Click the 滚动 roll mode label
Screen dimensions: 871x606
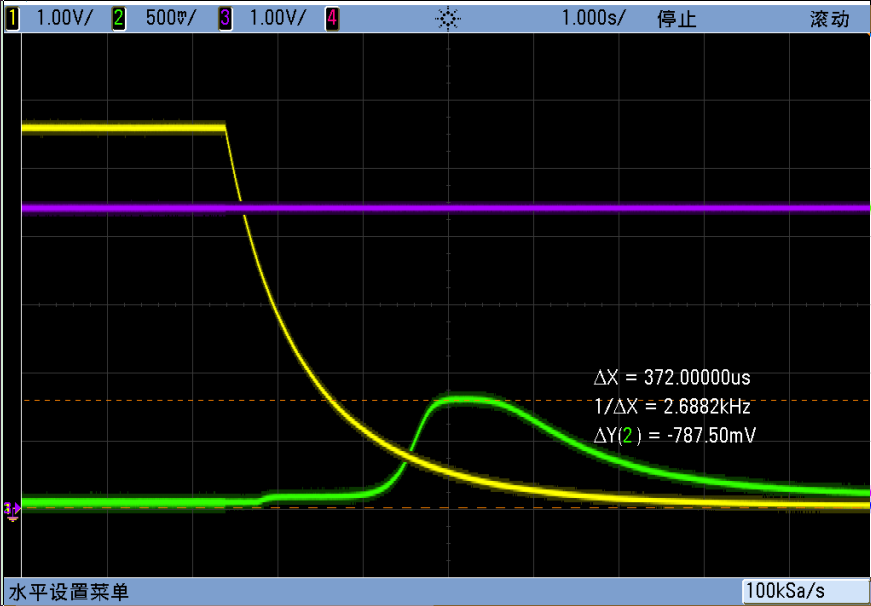pyautogui.click(x=830, y=19)
